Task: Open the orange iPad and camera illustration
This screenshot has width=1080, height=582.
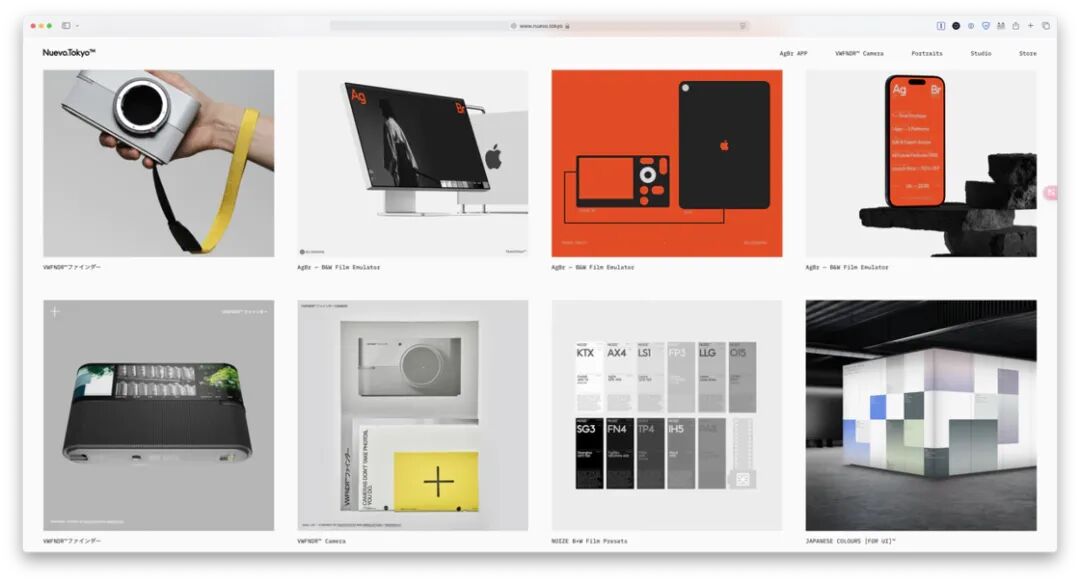Action: coord(667,163)
